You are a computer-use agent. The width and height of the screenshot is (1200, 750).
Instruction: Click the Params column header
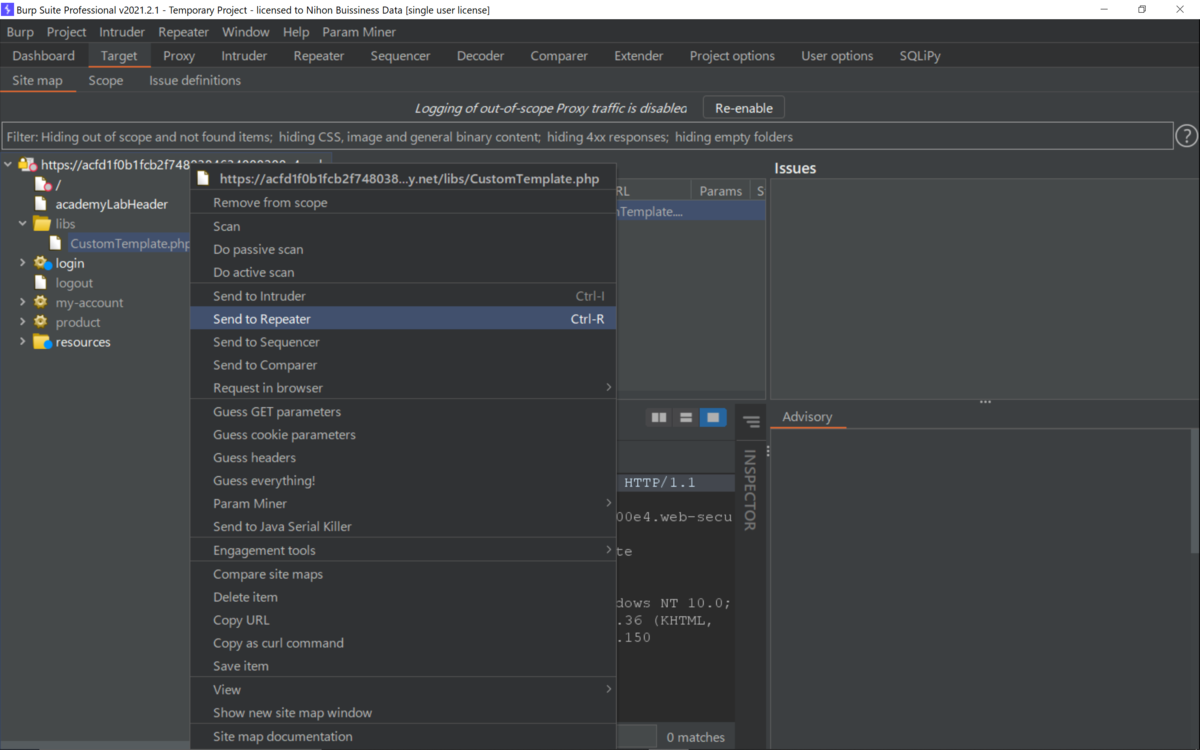point(721,191)
